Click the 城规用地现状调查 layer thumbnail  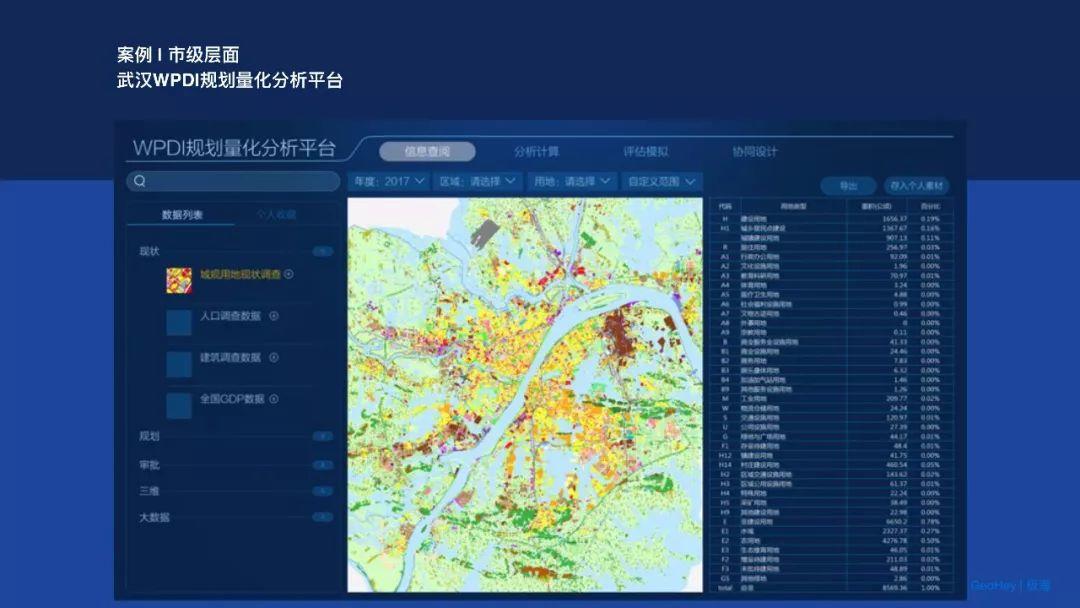(179, 281)
